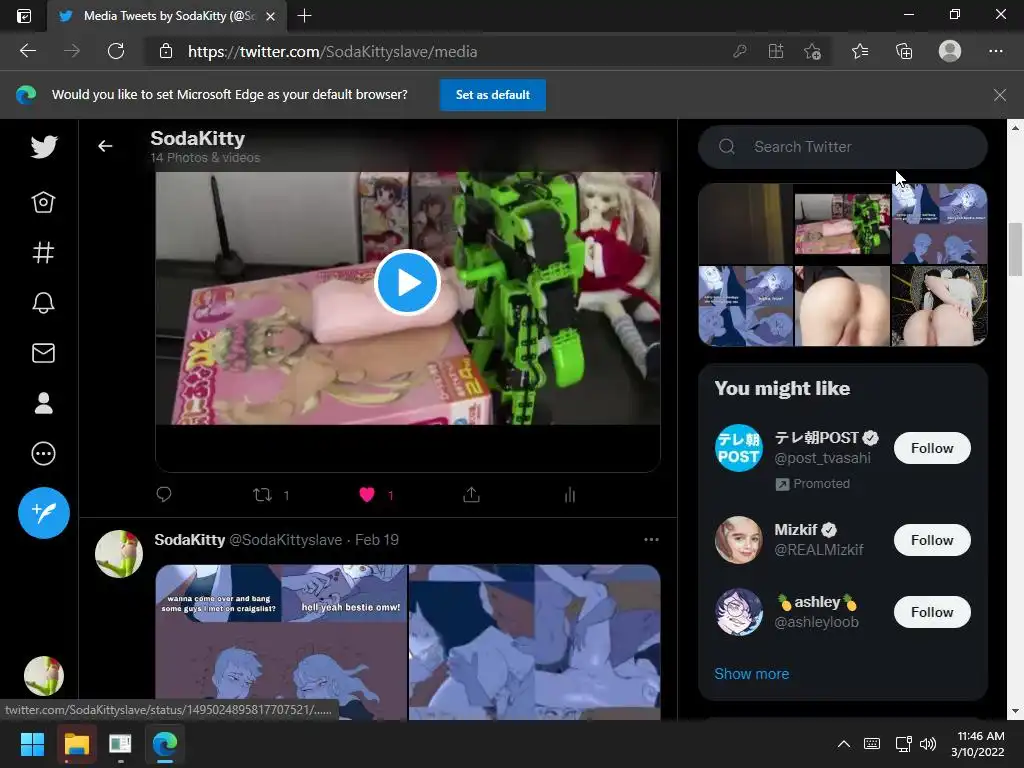Open Edge settings and more menu

[x=995, y=51]
